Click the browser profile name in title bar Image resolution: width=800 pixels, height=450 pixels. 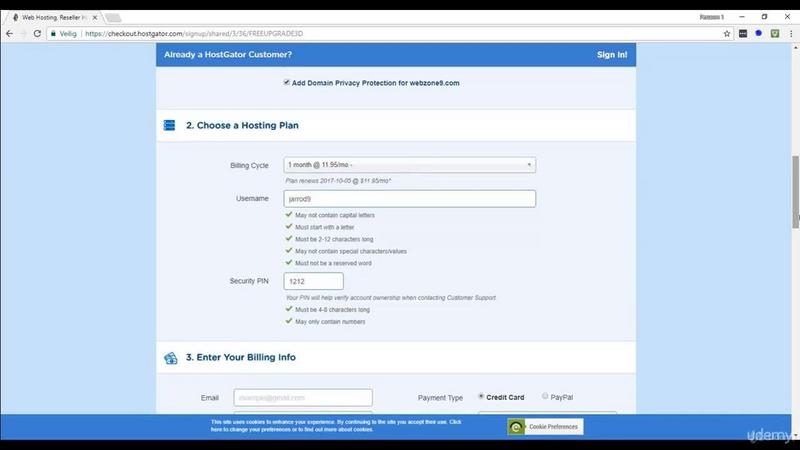[x=711, y=17]
